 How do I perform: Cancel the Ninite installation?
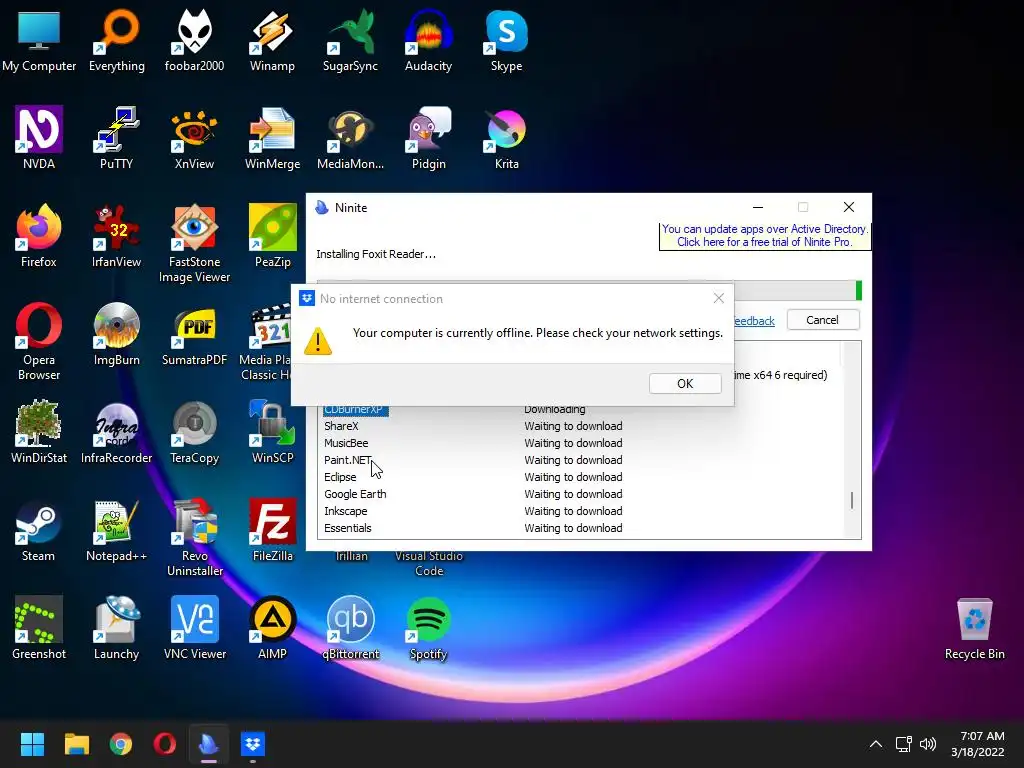click(822, 320)
